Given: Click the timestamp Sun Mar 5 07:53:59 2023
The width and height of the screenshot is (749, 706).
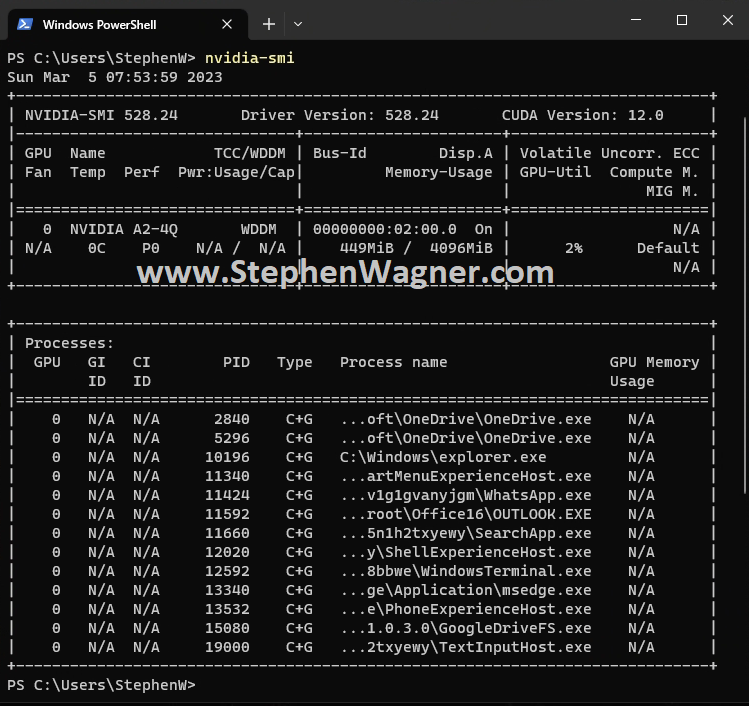Looking at the screenshot, I should (115, 77).
